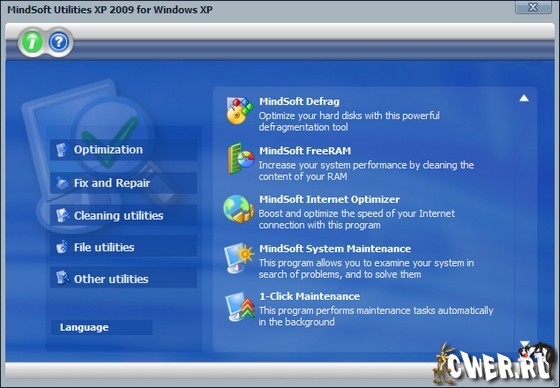Open the Language option
The width and height of the screenshot is (560, 388).
(x=102, y=327)
